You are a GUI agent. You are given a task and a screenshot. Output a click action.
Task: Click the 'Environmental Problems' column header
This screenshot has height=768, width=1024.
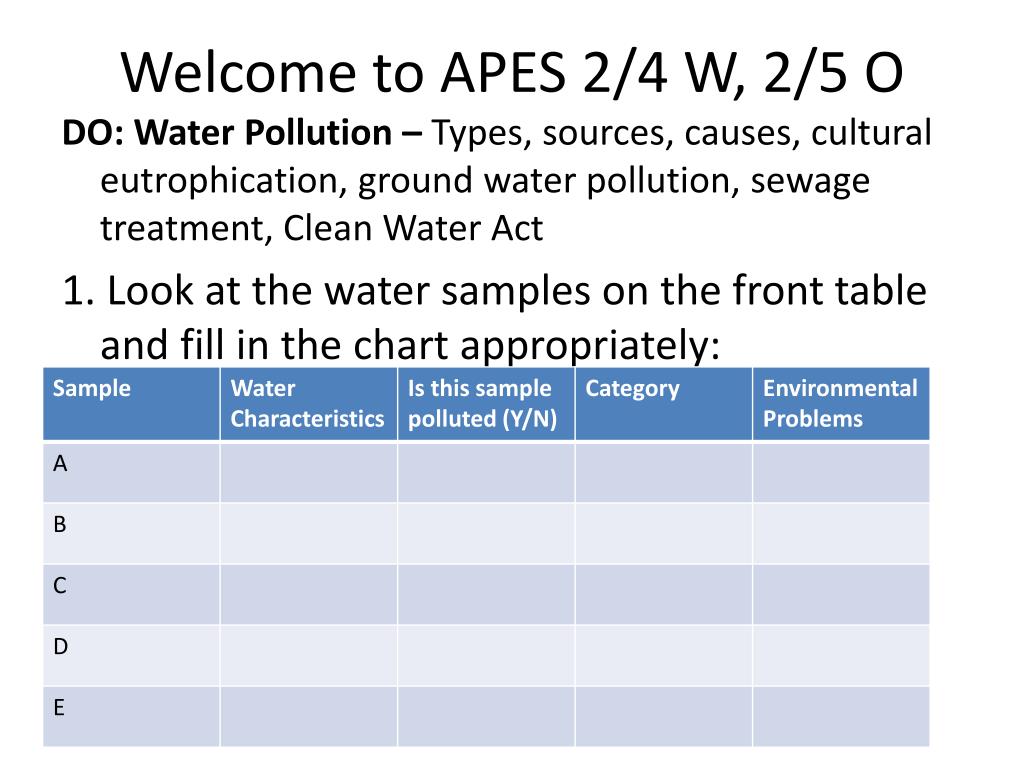pyautogui.click(x=841, y=404)
